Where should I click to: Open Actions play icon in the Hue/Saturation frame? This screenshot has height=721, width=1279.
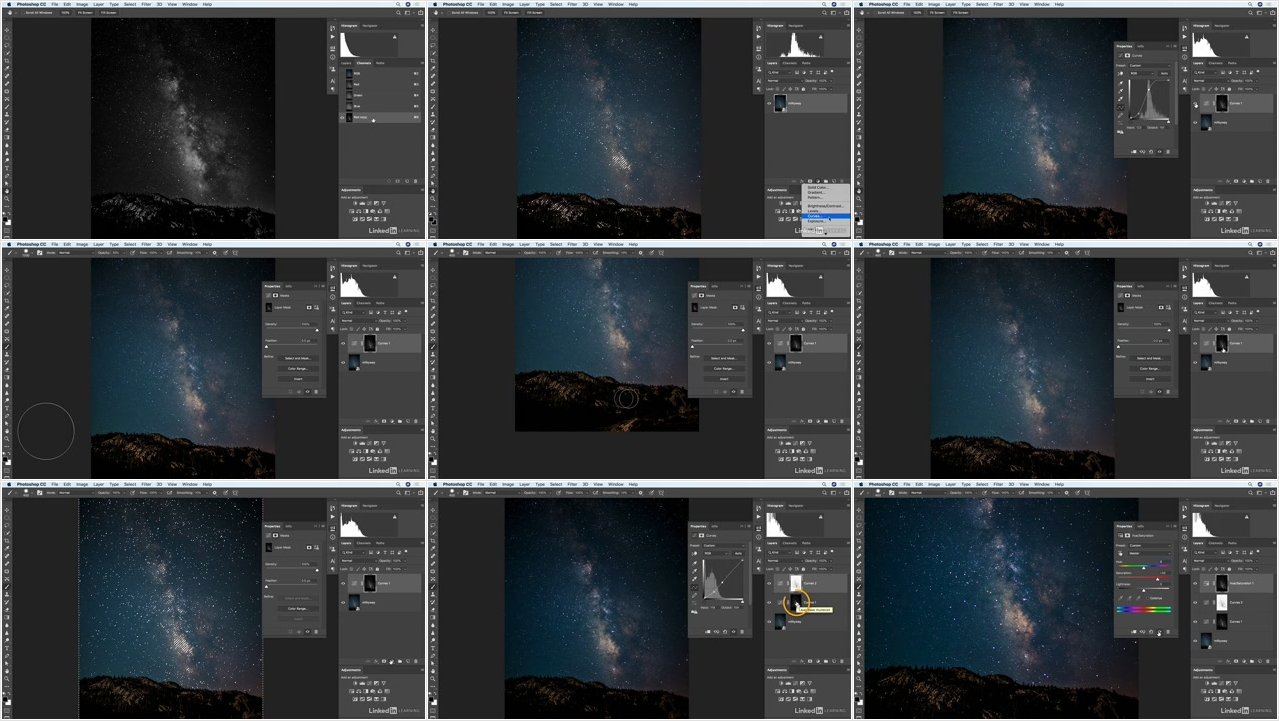[x=1185, y=517]
